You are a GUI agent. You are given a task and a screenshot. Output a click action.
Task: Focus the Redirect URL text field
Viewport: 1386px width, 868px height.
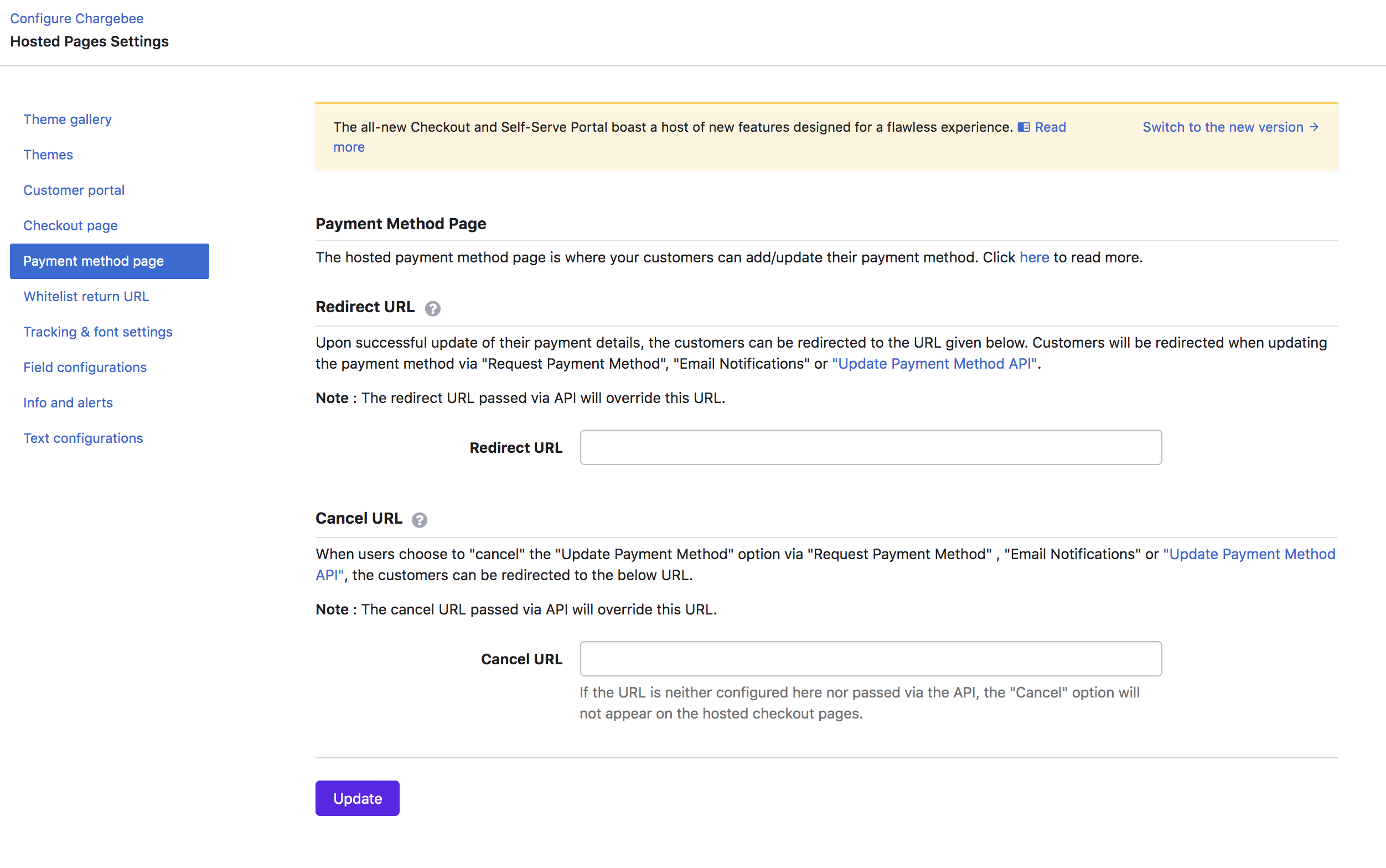tap(870, 447)
